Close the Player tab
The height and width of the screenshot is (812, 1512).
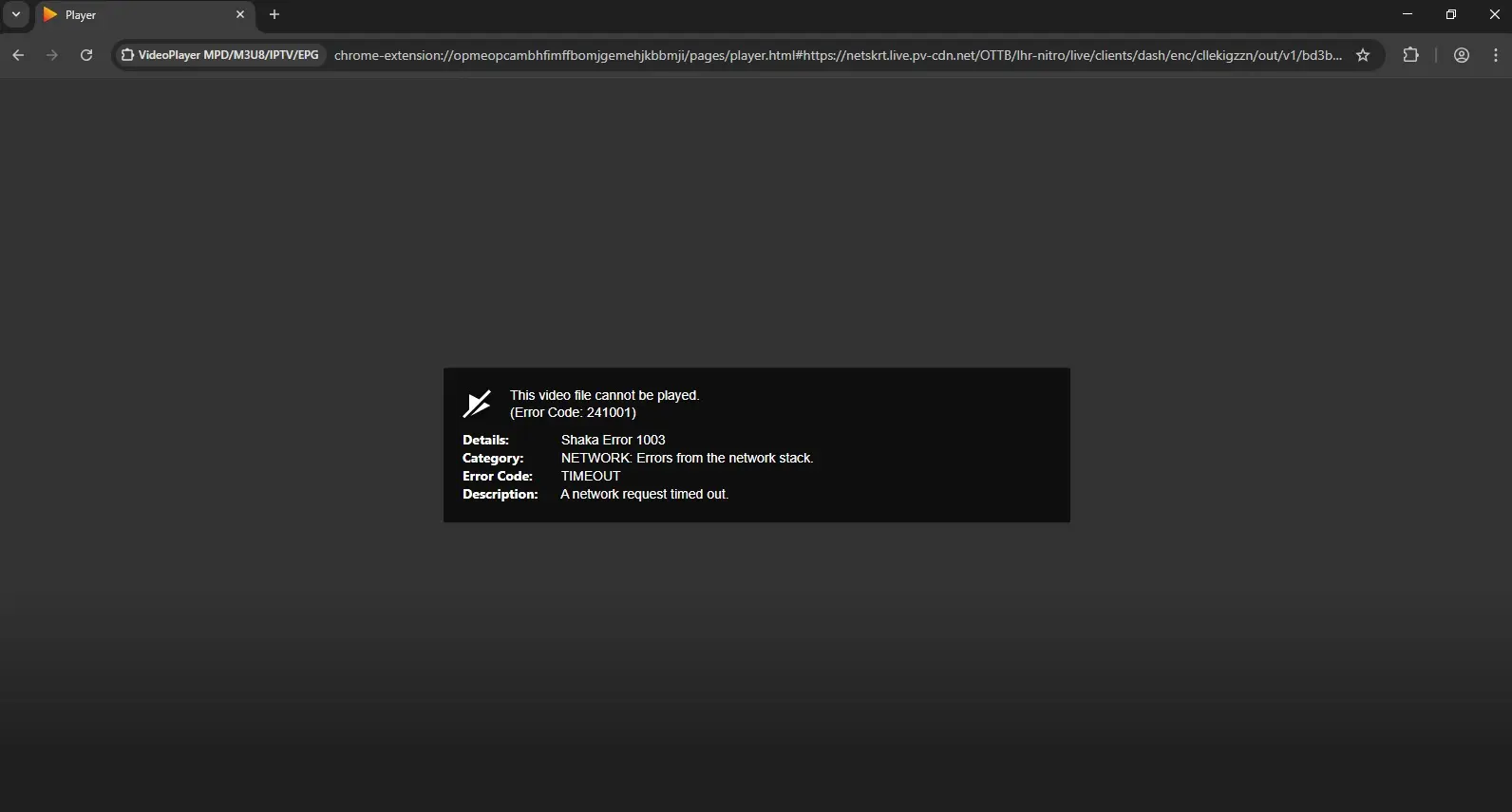click(240, 14)
